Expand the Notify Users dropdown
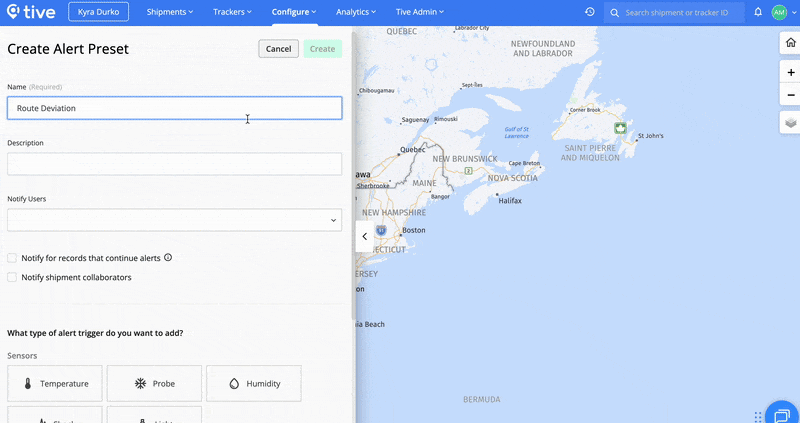Image resolution: width=800 pixels, height=423 pixels. [x=174, y=220]
